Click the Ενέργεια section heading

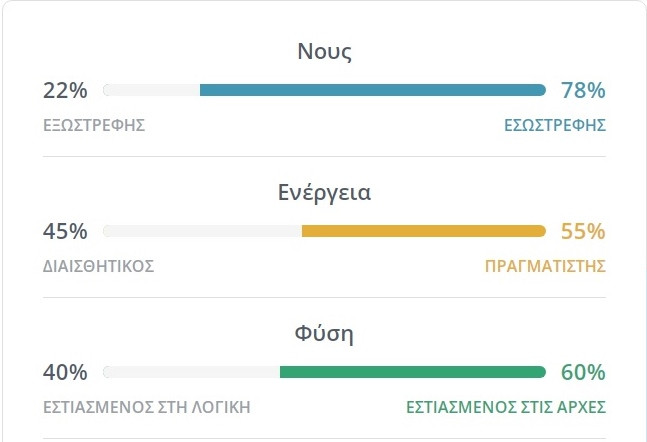point(324,193)
